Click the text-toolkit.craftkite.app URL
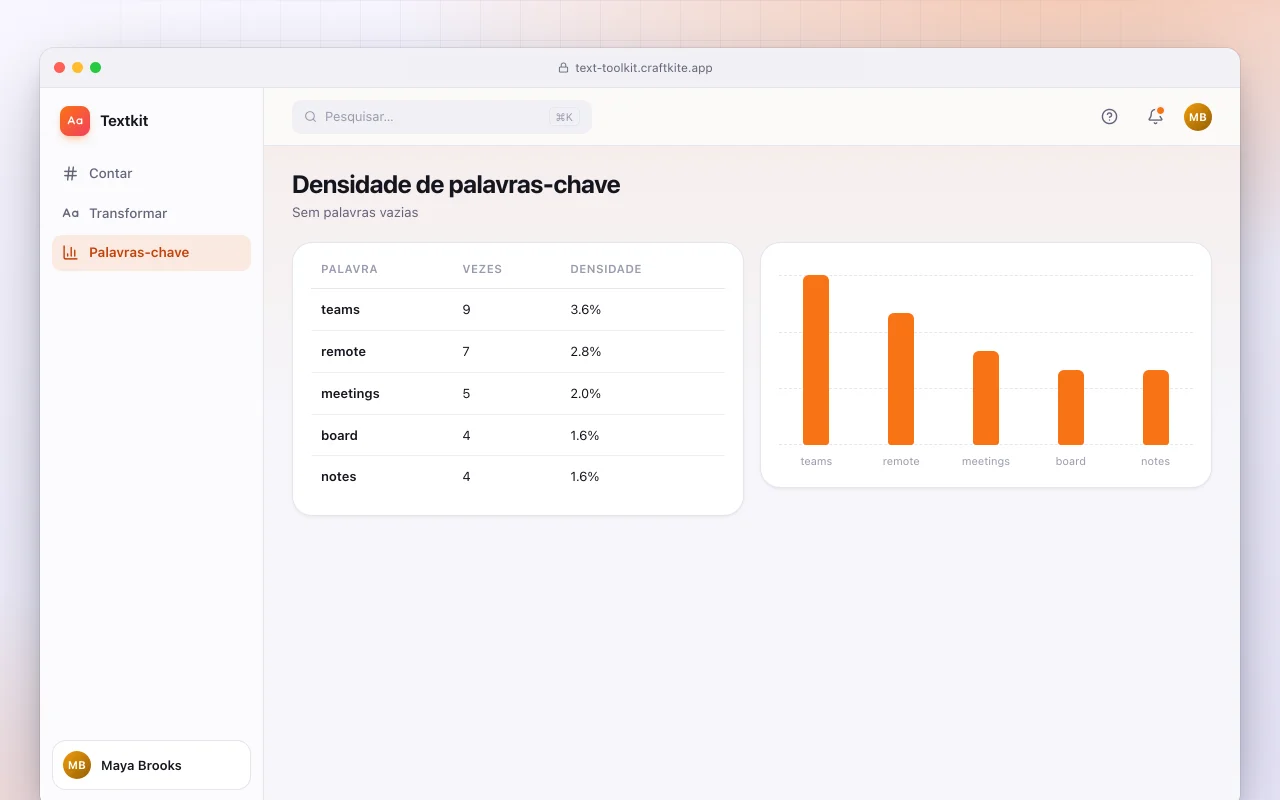This screenshot has height=800, width=1280. (x=644, y=68)
